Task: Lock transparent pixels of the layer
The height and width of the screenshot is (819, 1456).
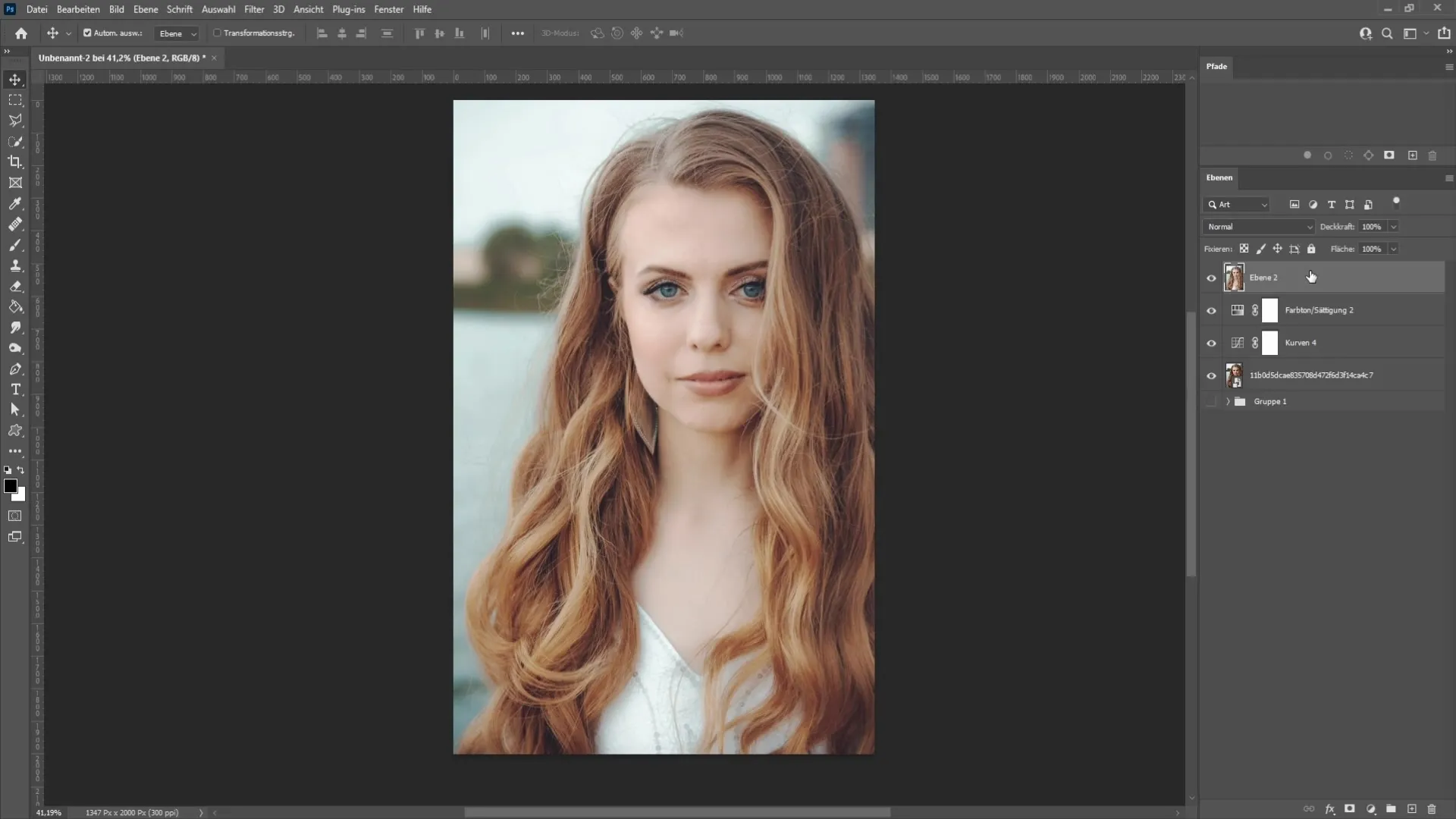Action: pos(1244,249)
